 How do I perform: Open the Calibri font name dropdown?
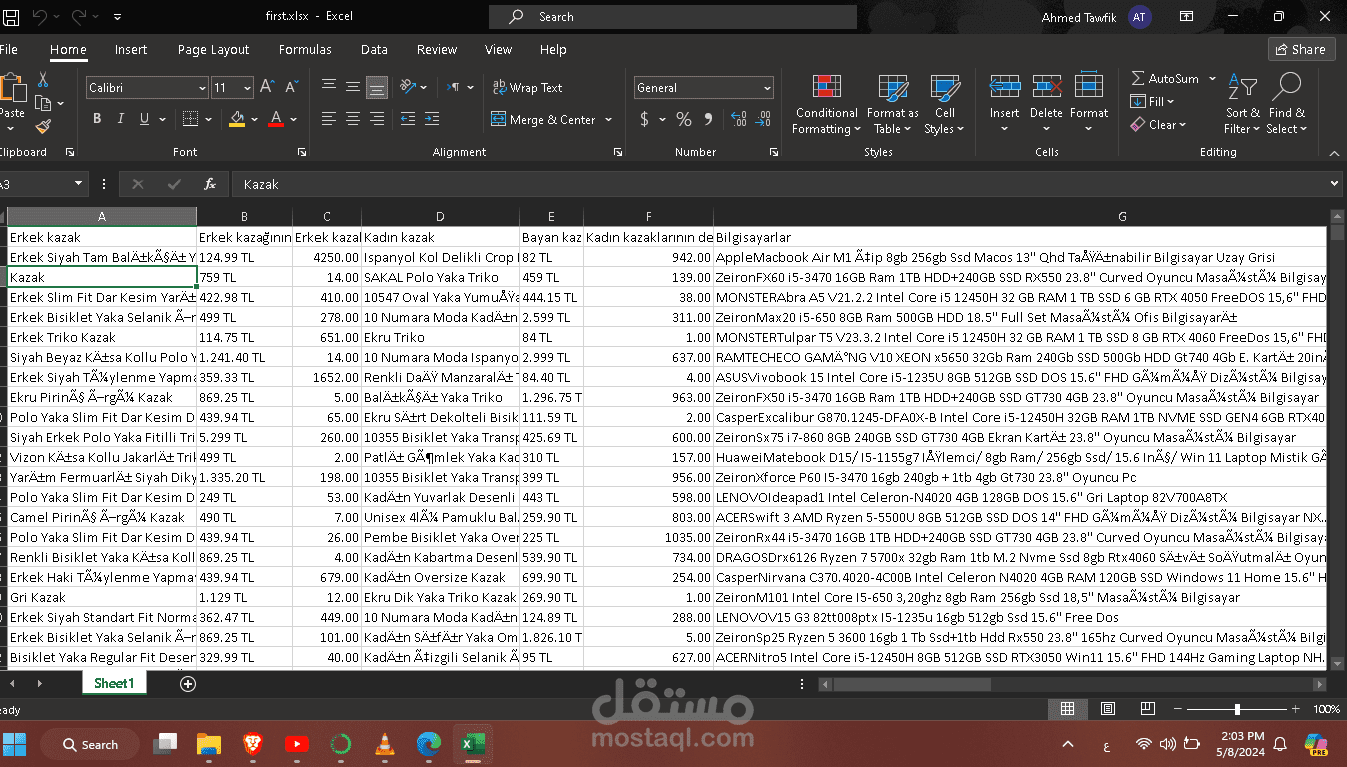[x=201, y=88]
